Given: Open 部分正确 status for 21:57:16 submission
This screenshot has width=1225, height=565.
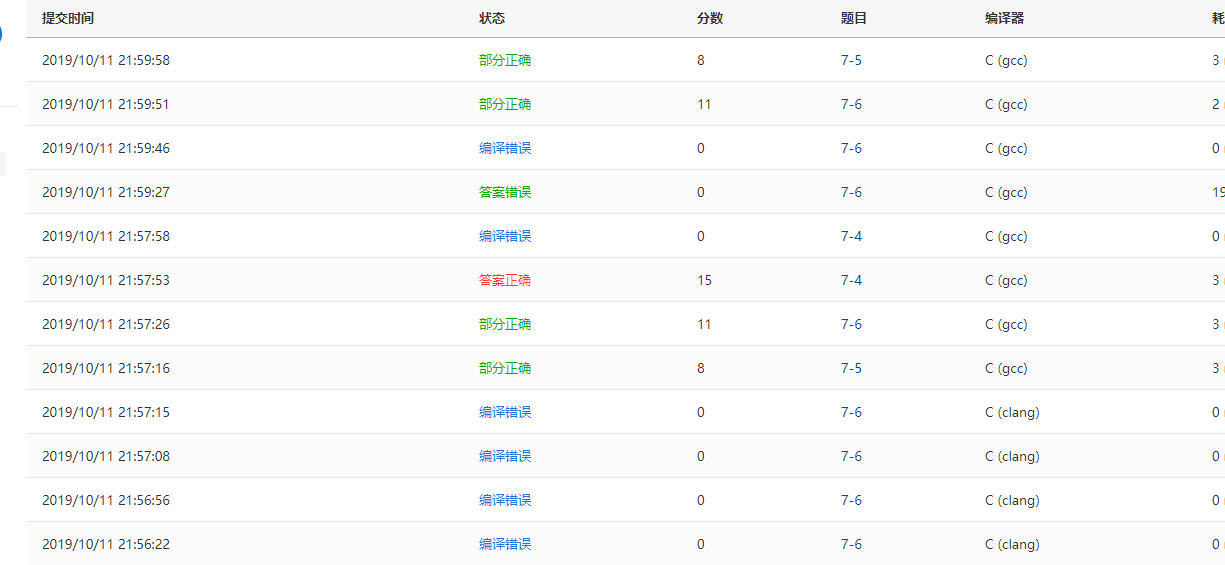Looking at the screenshot, I should 505,368.
